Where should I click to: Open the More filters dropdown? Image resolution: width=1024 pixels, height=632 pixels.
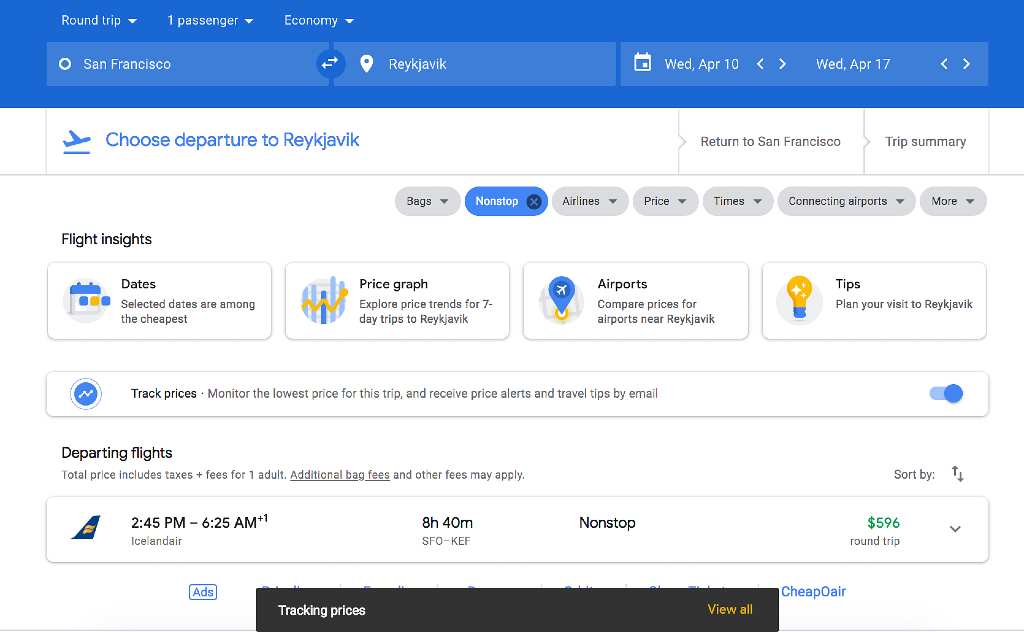953,201
